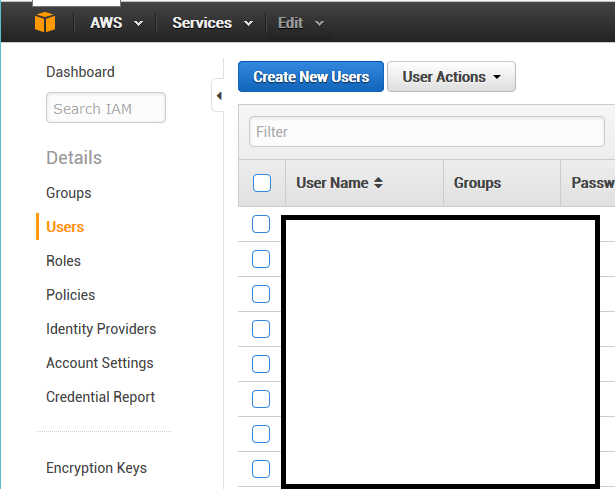Open the User Actions dropdown
Screen dimensions: 615x489
(451, 77)
